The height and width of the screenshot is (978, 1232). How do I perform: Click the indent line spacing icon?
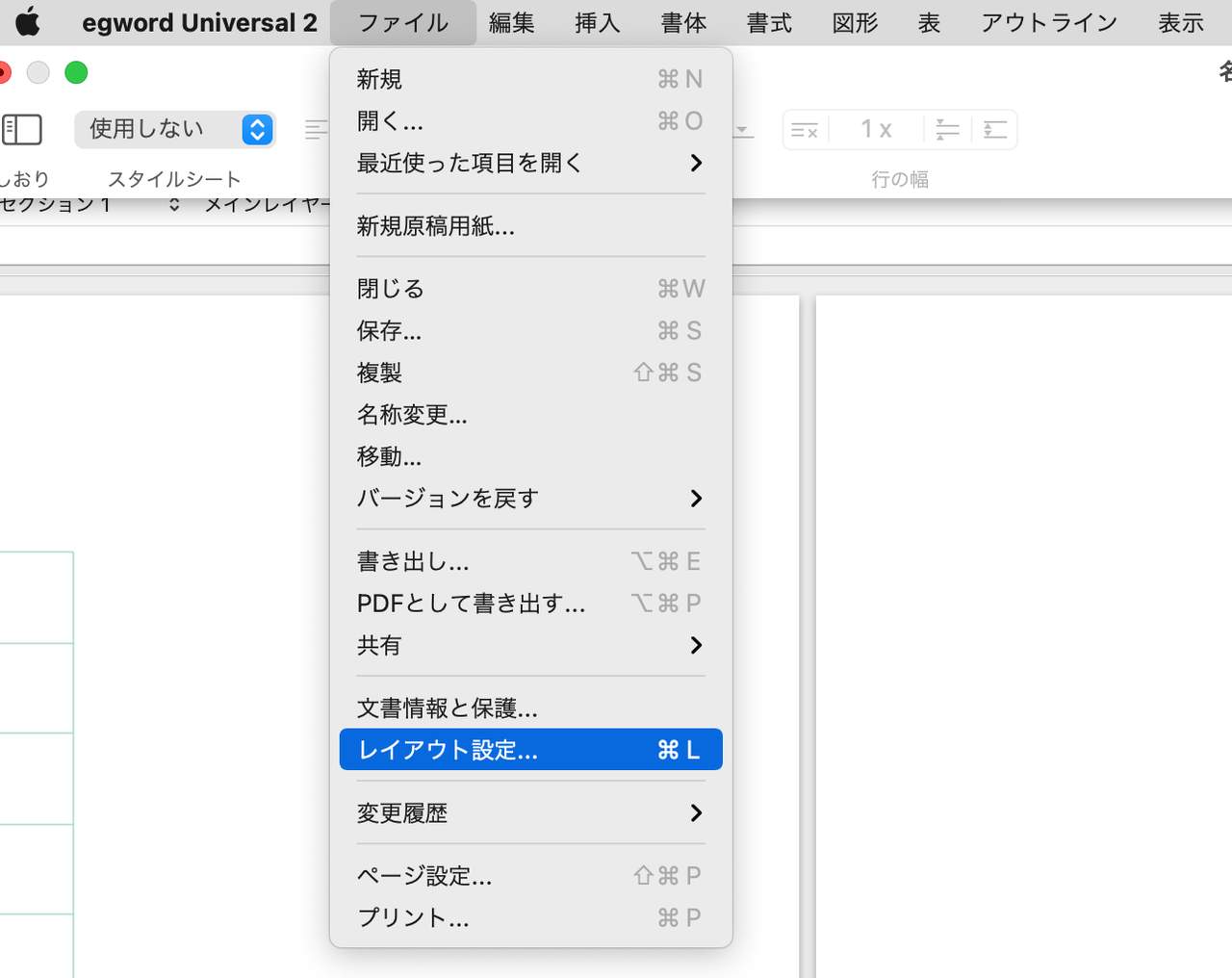point(994,130)
